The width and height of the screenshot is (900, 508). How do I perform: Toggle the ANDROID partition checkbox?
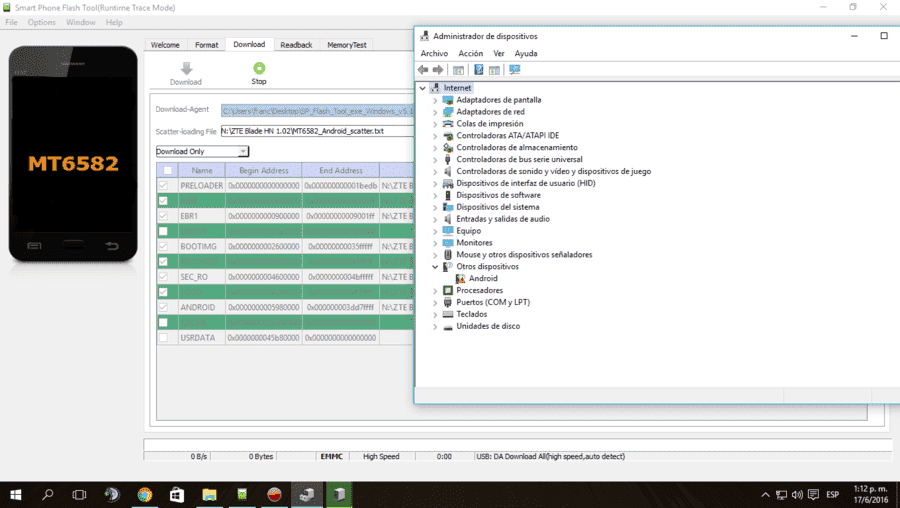point(164,307)
